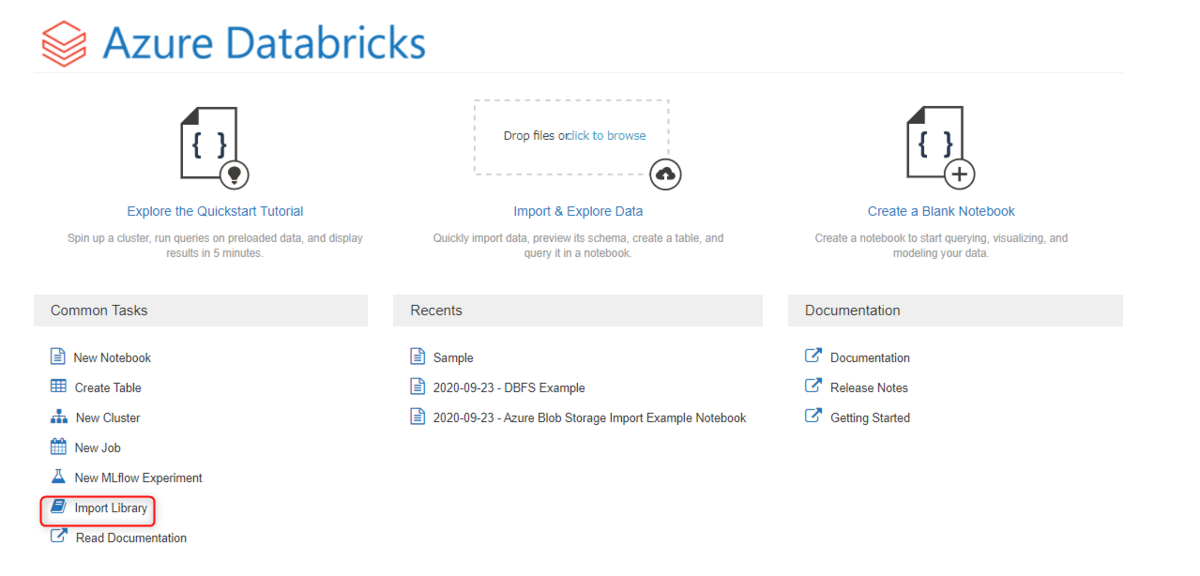1200x576 pixels.
Task: Click the Common Tasks section header
Action: point(201,310)
